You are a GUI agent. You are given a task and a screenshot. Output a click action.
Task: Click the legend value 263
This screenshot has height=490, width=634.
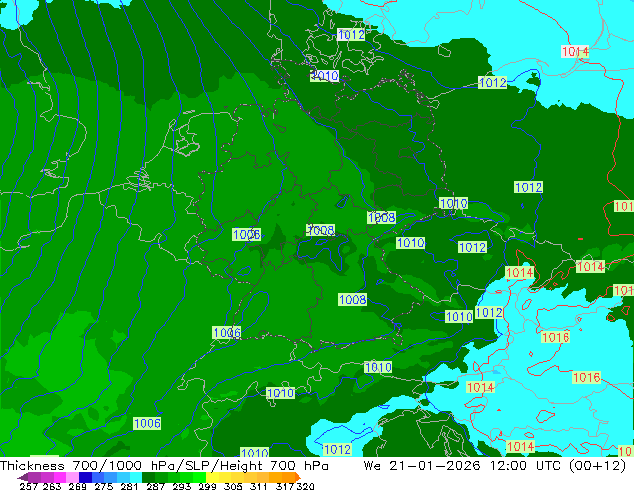[52, 486]
